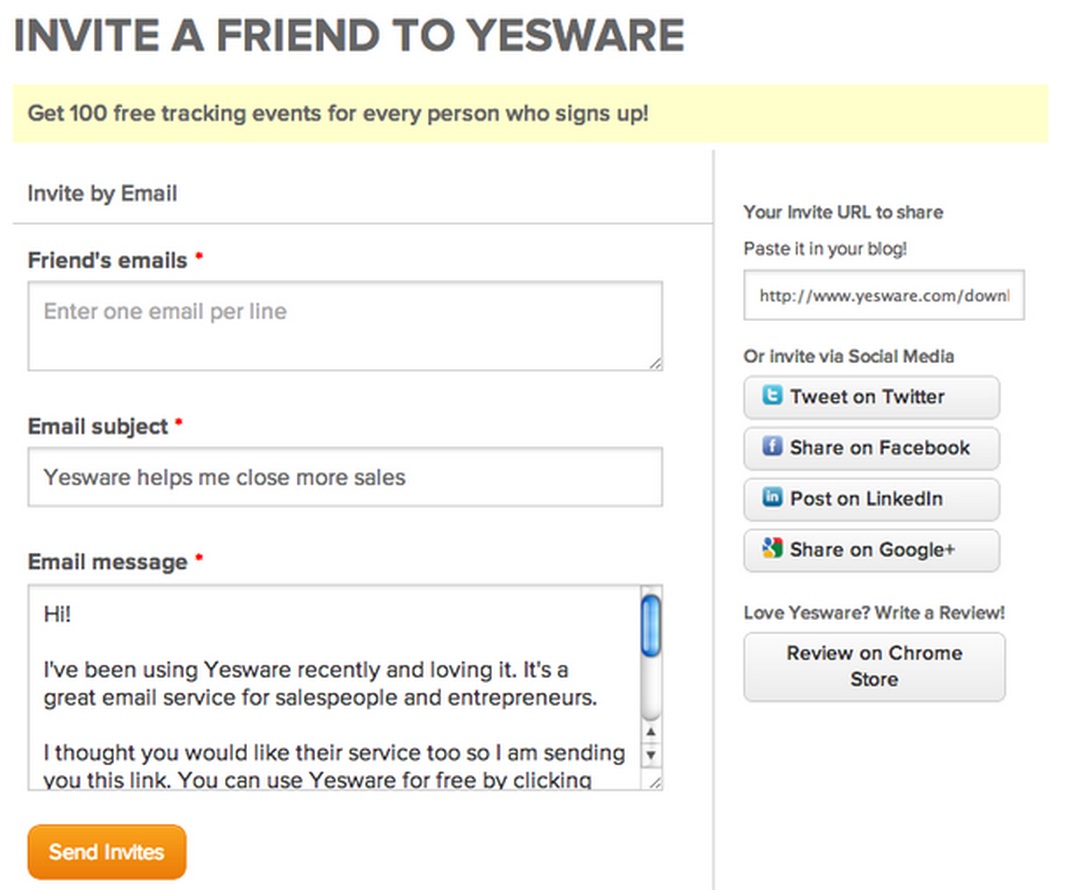The image size is (1068, 890).
Task: Click the LinkedIn logo icon
Action: (x=771, y=498)
